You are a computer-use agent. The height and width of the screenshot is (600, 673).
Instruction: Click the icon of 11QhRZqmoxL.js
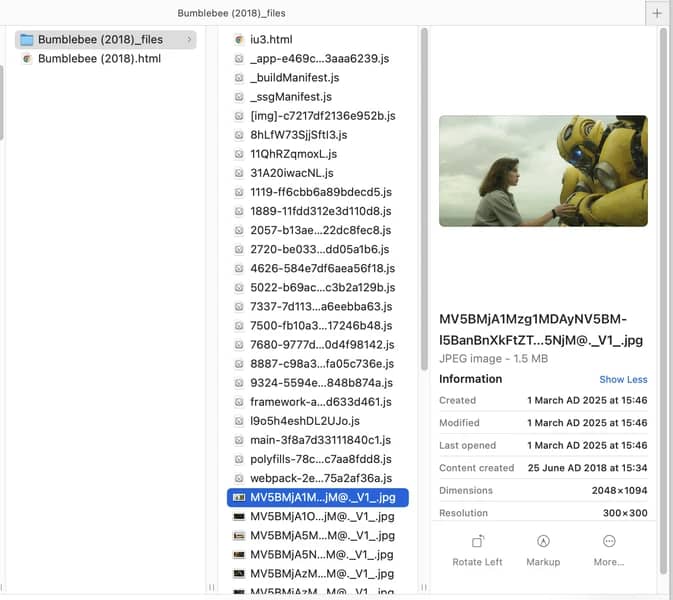[239, 154]
